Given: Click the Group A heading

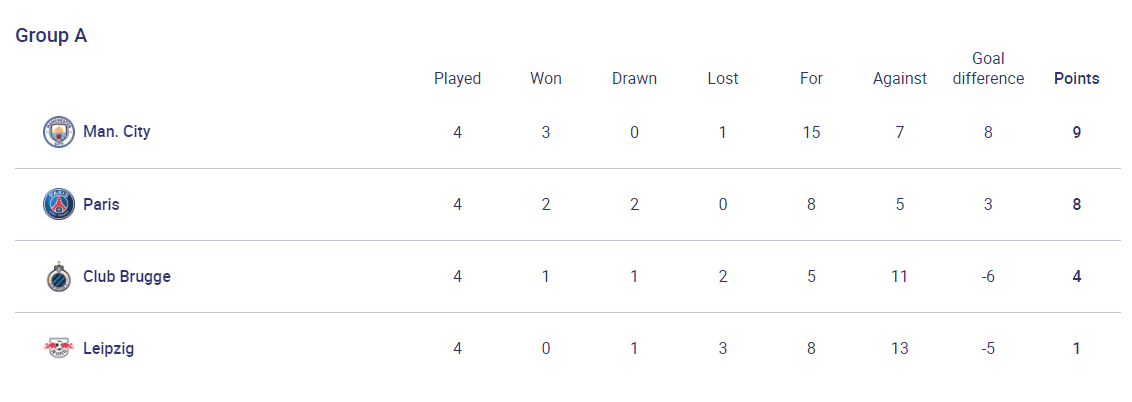Looking at the screenshot, I should [x=51, y=36].
